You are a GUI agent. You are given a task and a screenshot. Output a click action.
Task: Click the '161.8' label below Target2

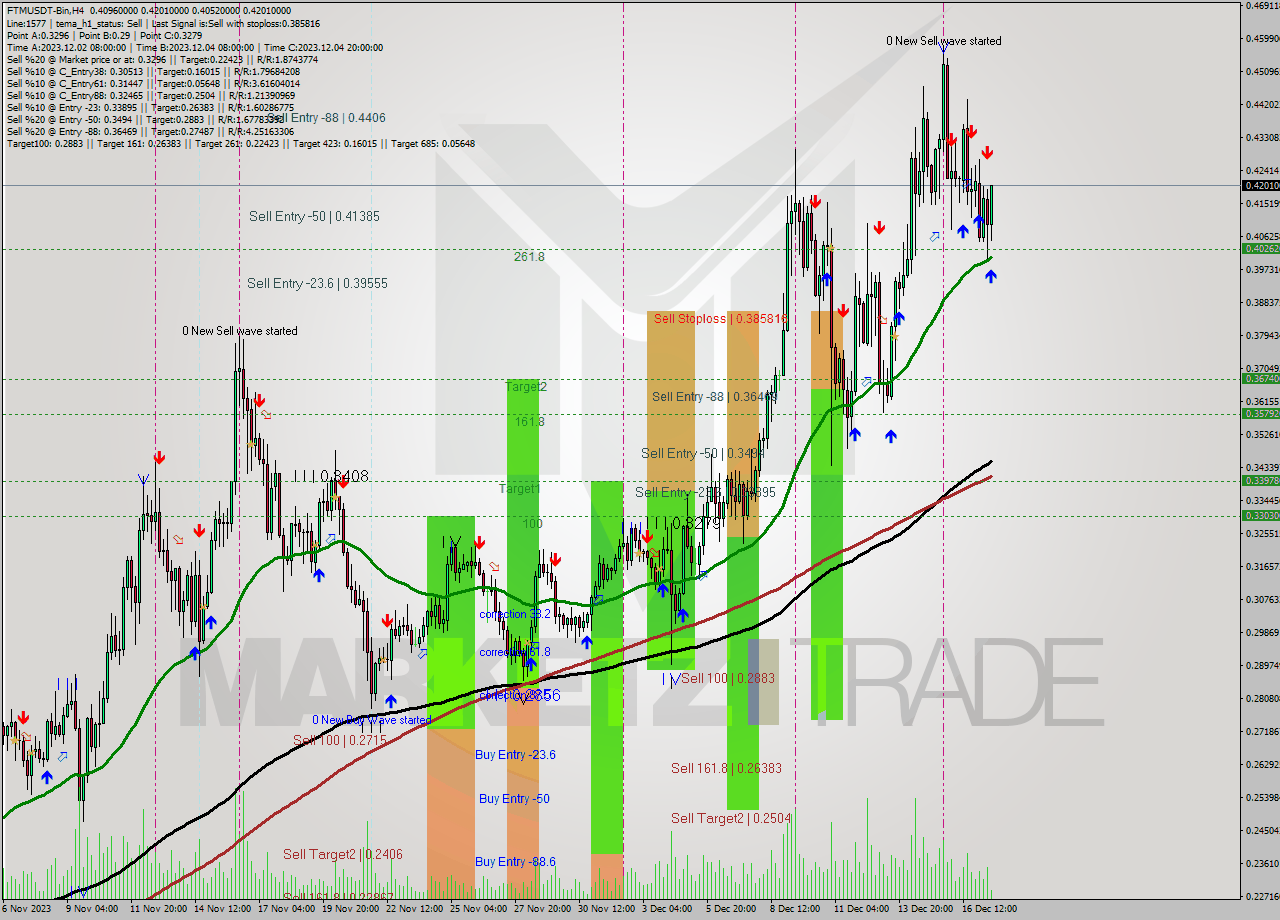click(x=530, y=422)
